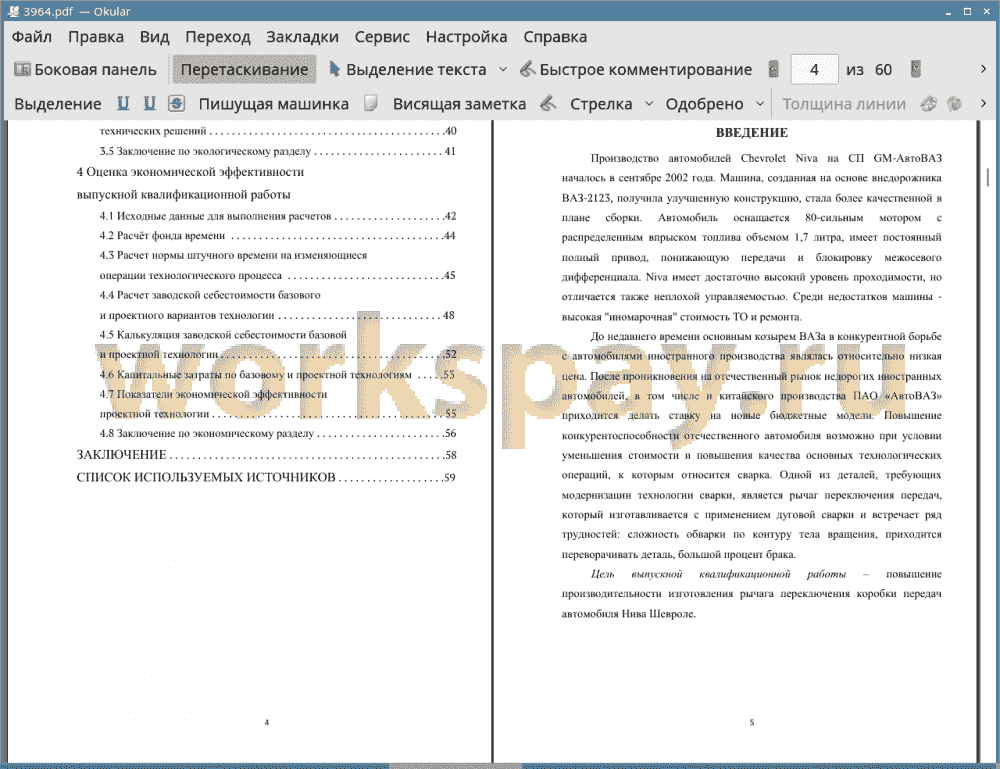Viewport: 1000px width, 769px height.
Task: Click the first color palette icon
Action: pos(929,103)
